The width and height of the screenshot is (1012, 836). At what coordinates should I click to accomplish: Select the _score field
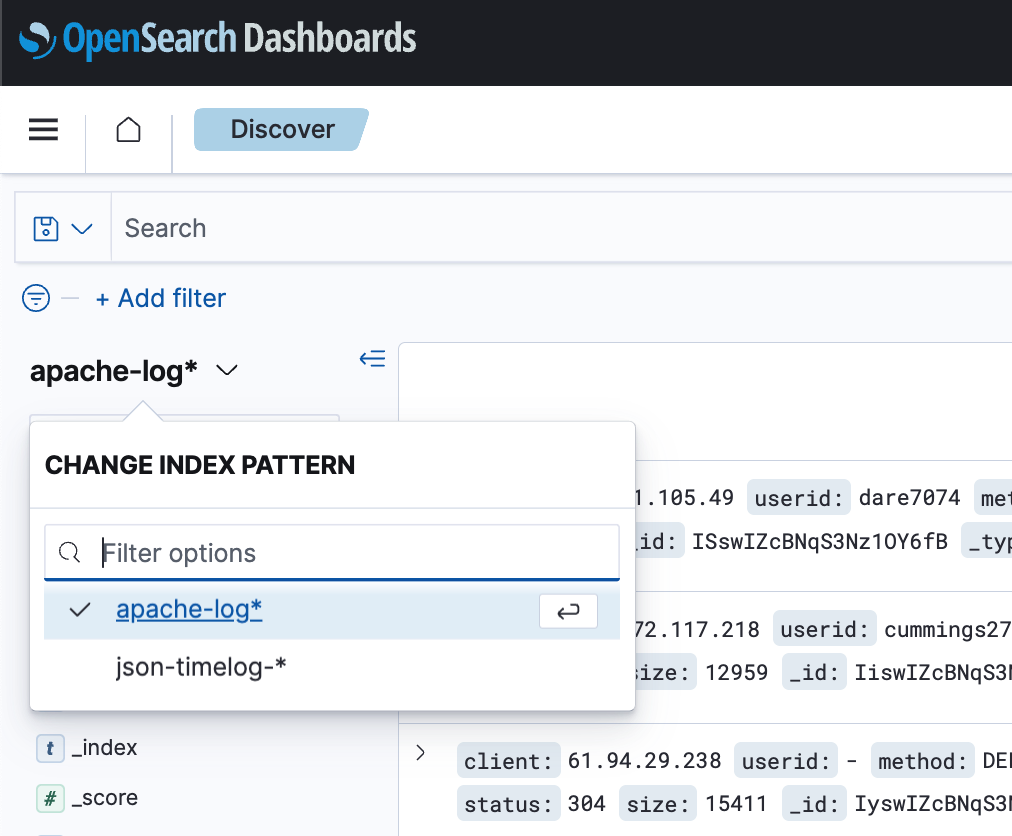pos(105,798)
